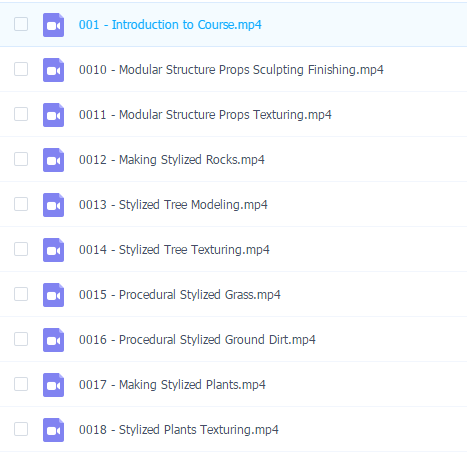Image resolution: width=467 pixels, height=455 pixels.
Task: Click video icon of 0011 Modular Structure Props Texturing
Action: (x=53, y=115)
